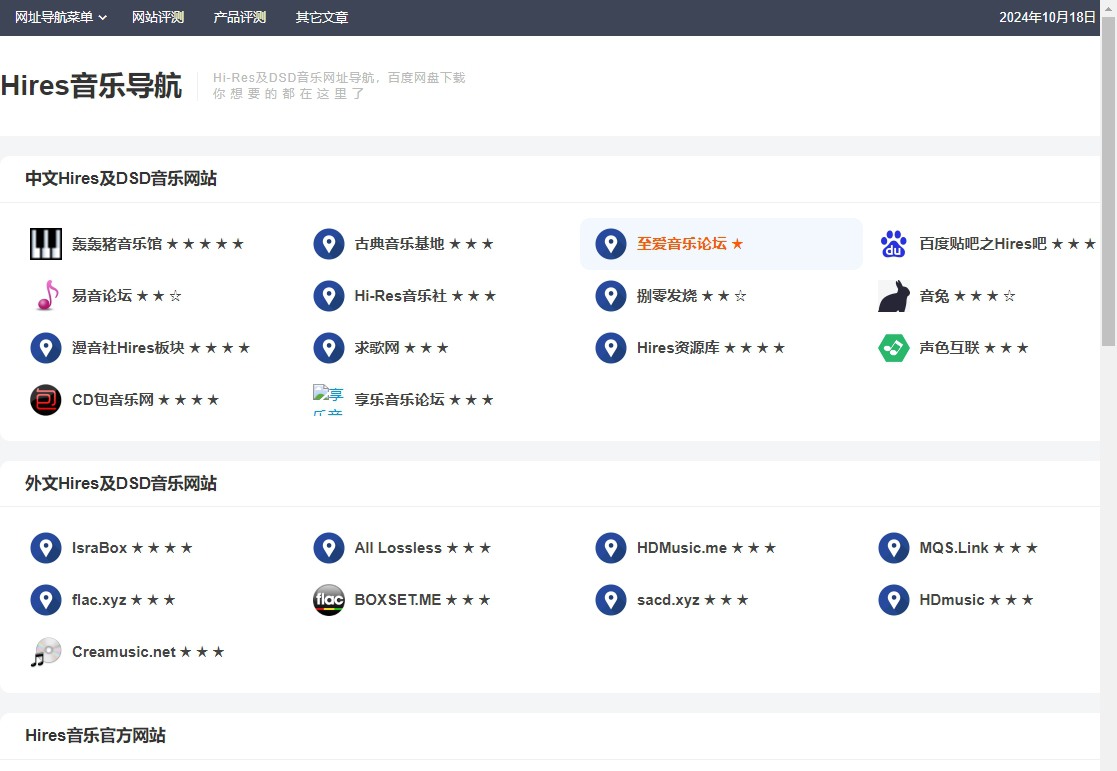Open the CD包音乐网 link
The width and height of the screenshot is (1117, 771).
pos(145,400)
